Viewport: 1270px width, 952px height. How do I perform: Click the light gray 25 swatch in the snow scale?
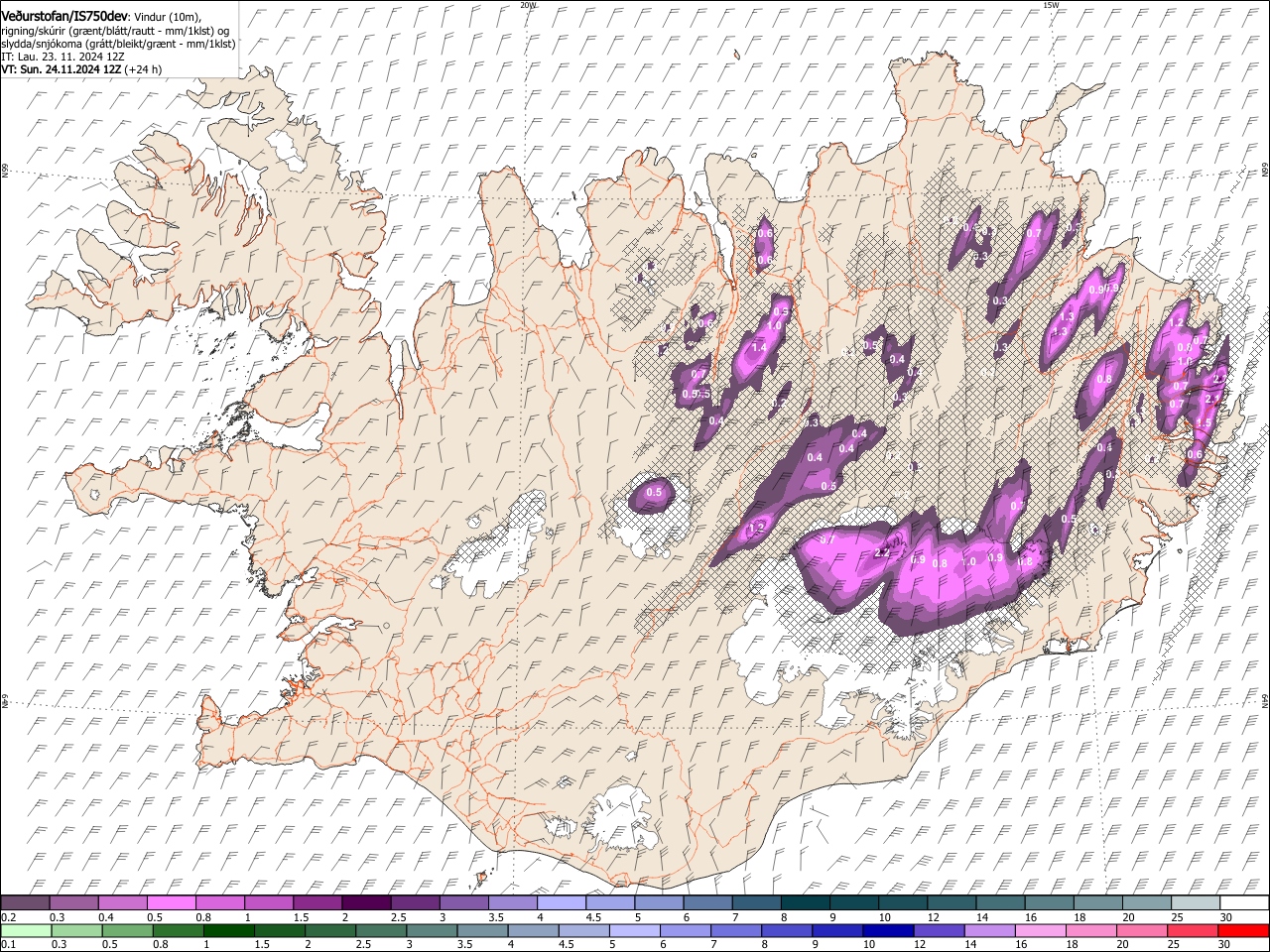click(1196, 902)
